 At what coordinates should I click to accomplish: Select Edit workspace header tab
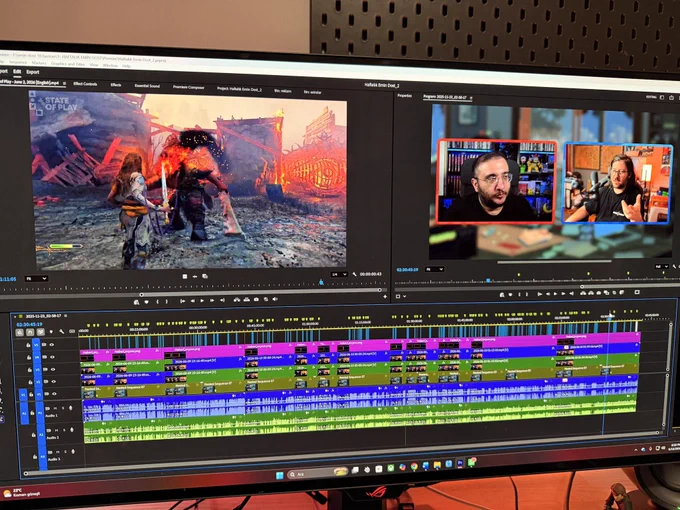click(17, 72)
